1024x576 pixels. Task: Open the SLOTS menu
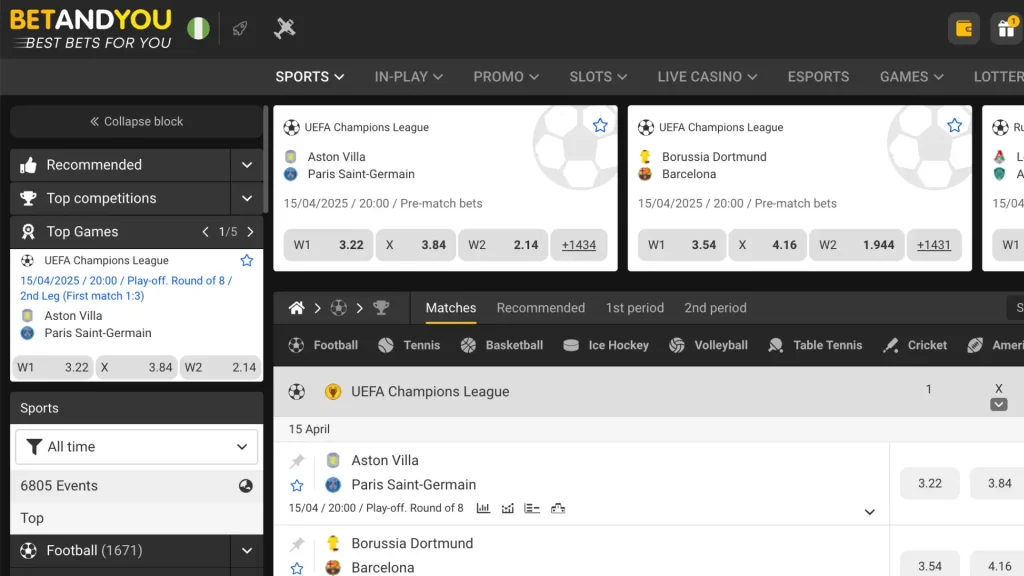click(x=598, y=76)
